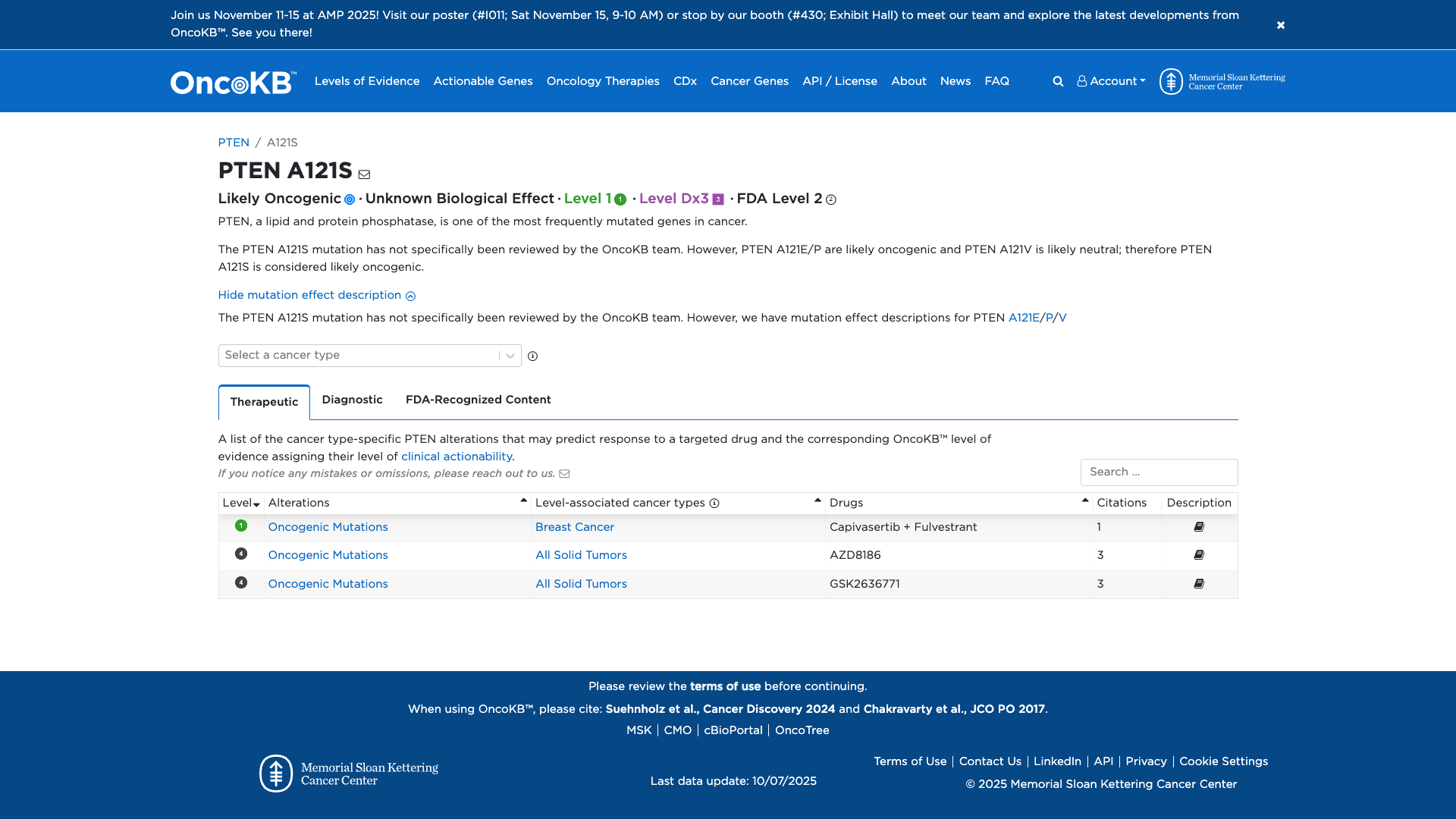The width and height of the screenshot is (1456, 819).
Task: Open the search magnifier in the navbar
Action: (1058, 81)
